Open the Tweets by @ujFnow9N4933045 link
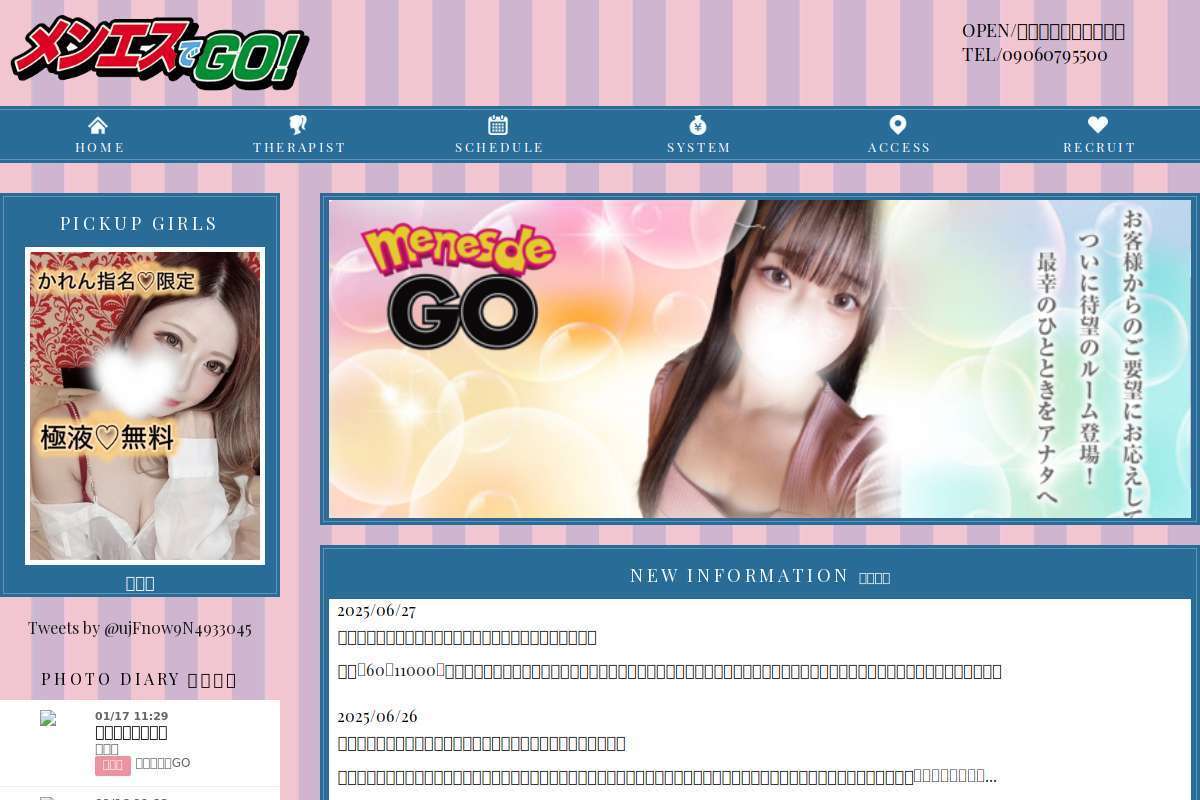 click(140, 628)
